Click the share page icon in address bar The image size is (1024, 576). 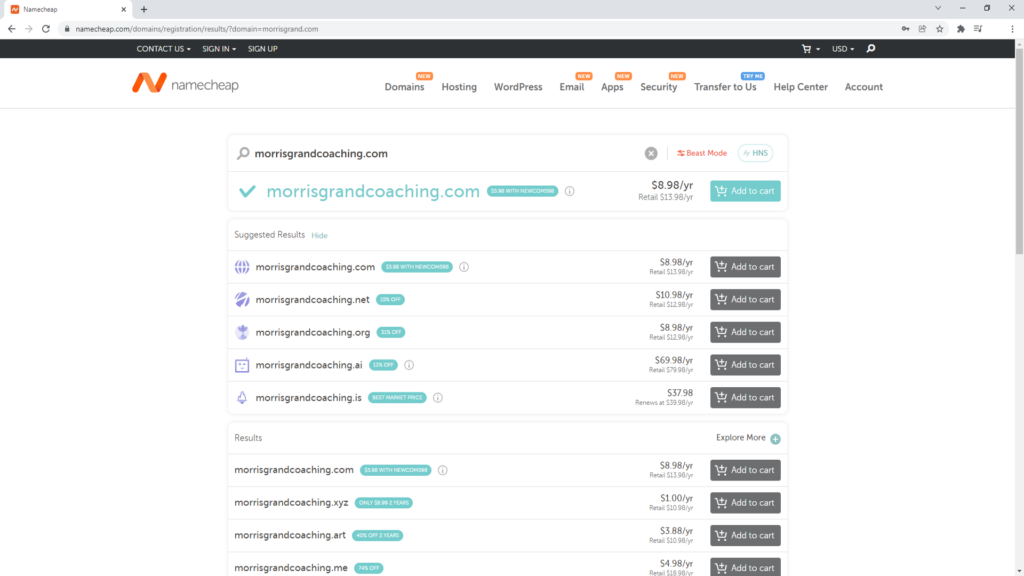(x=922, y=29)
